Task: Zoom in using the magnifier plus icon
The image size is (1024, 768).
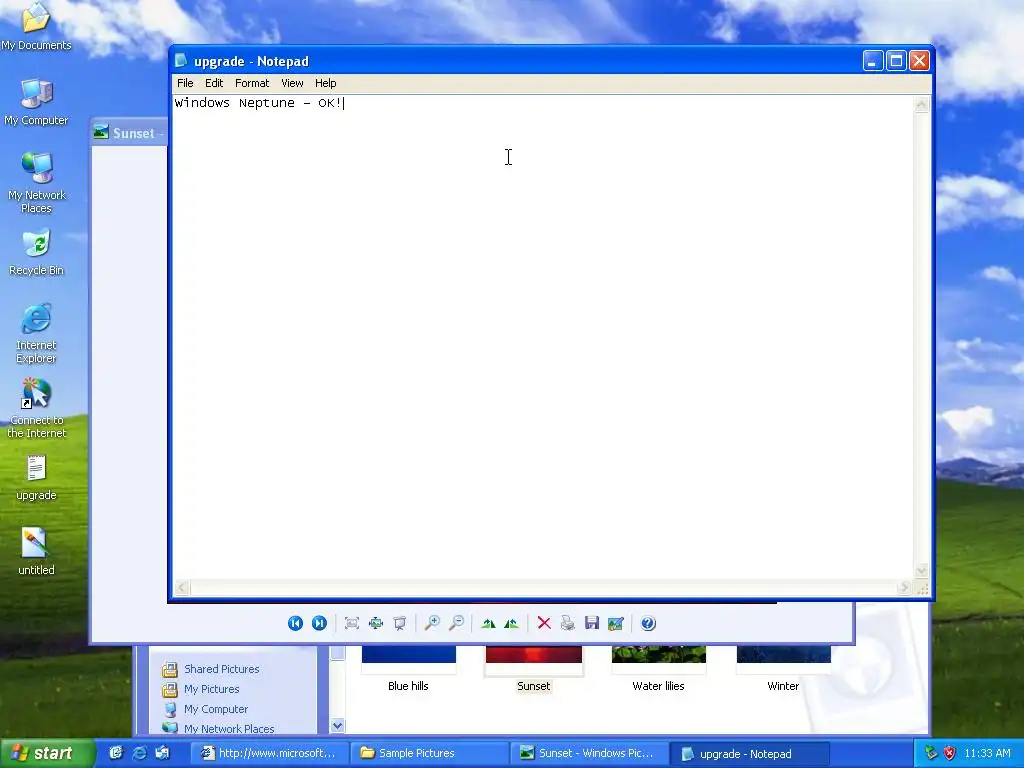Action: tap(432, 623)
